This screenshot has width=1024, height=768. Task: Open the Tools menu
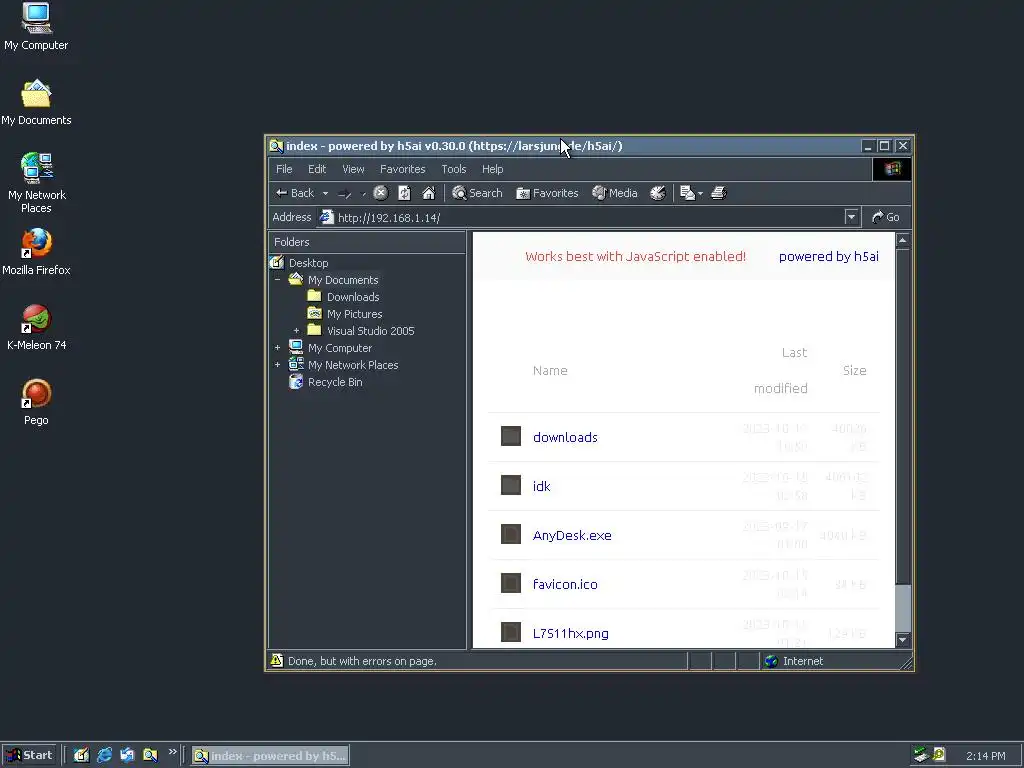point(454,169)
